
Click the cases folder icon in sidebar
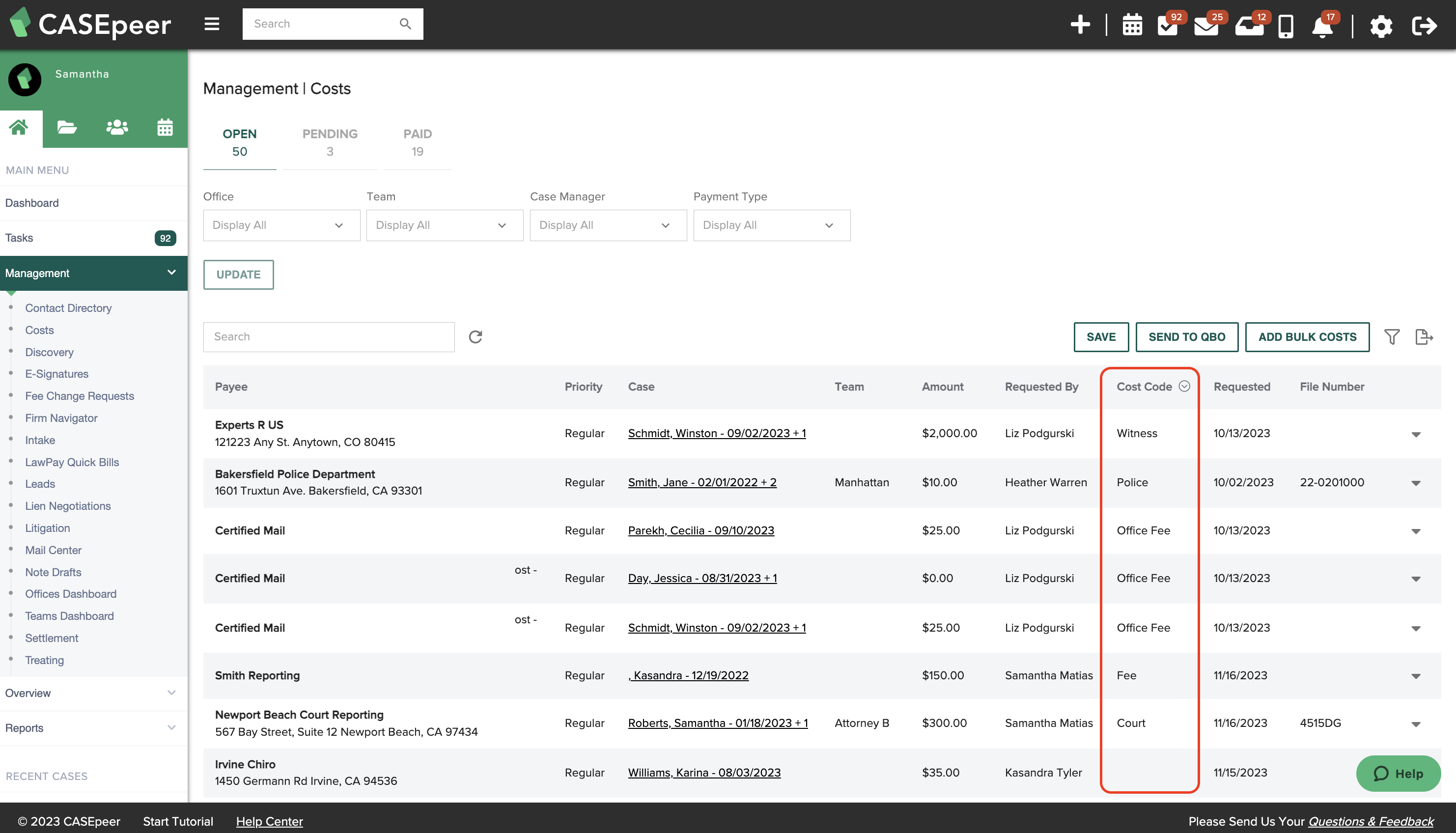click(x=66, y=127)
